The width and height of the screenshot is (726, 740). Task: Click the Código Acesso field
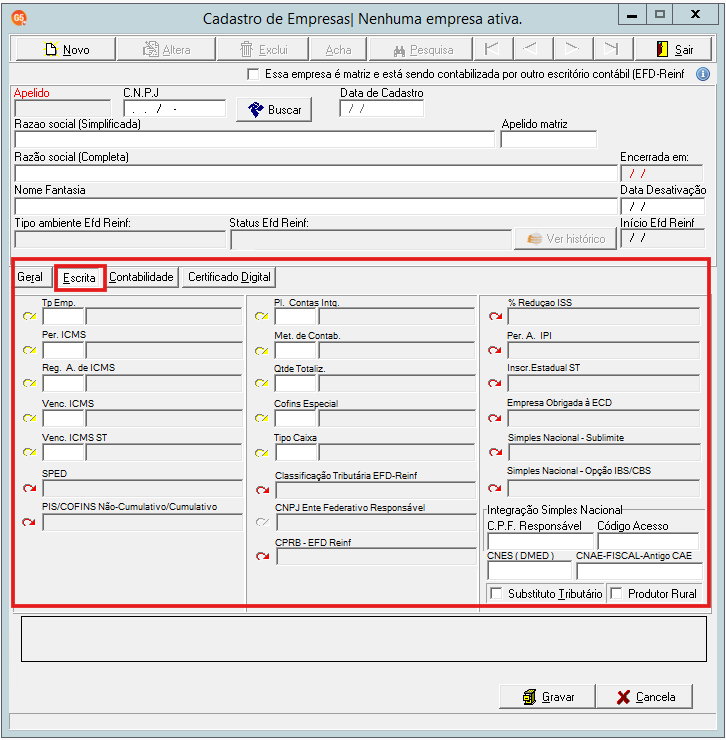(648, 541)
